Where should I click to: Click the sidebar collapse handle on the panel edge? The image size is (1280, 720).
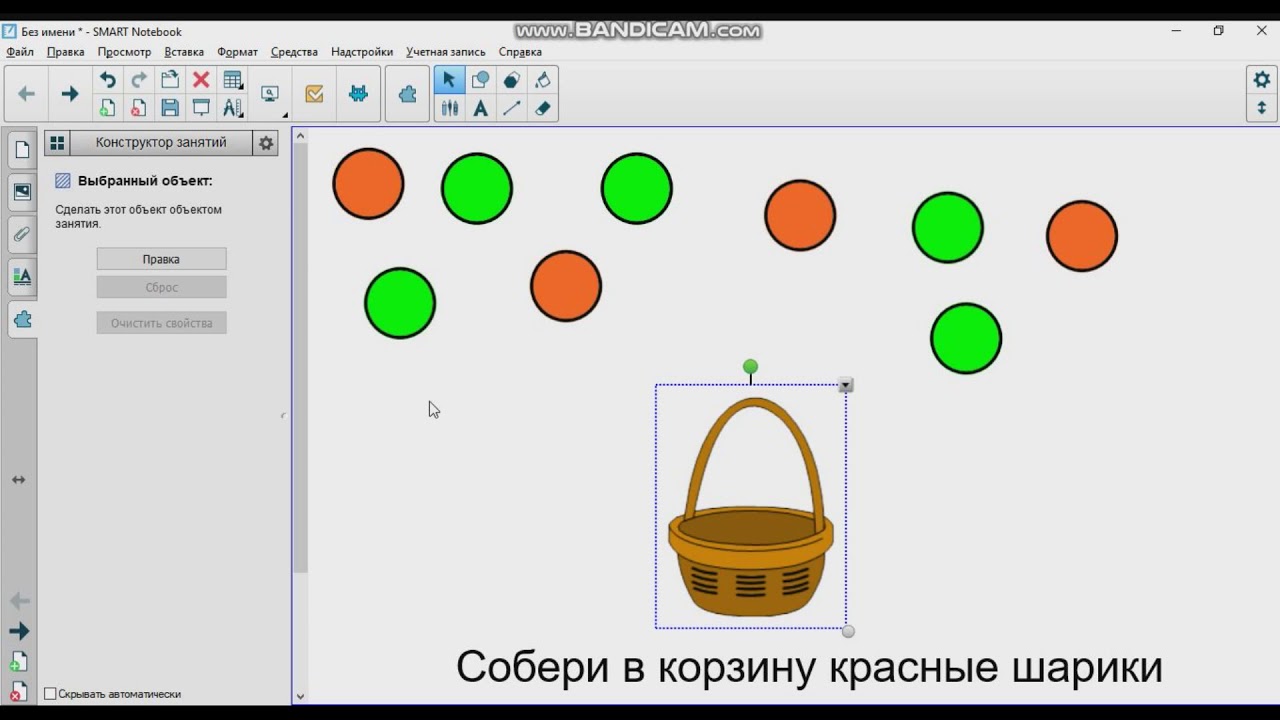click(x=283, y=415)
